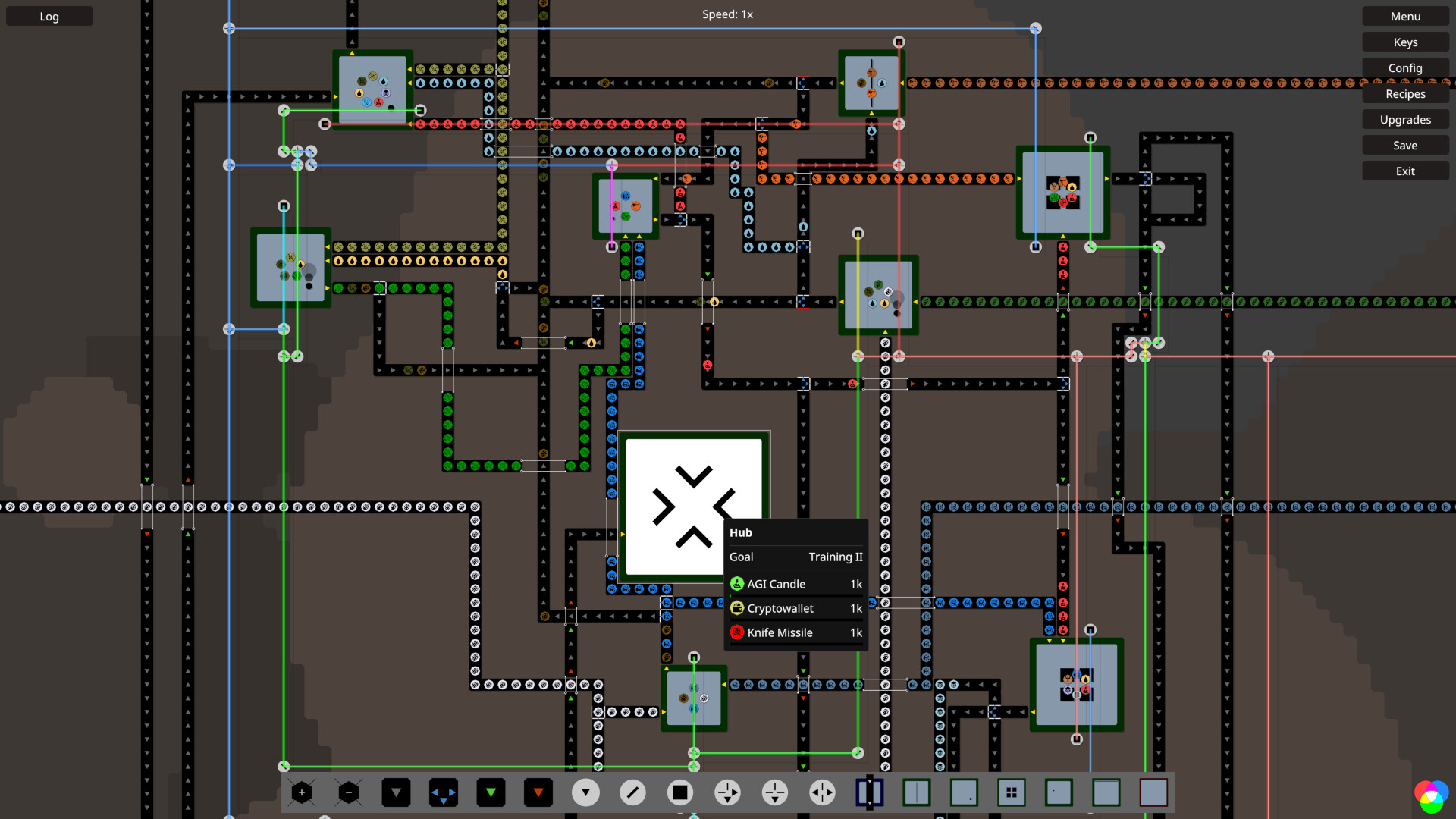Select the dark blue gate tool

coord(870,792)
